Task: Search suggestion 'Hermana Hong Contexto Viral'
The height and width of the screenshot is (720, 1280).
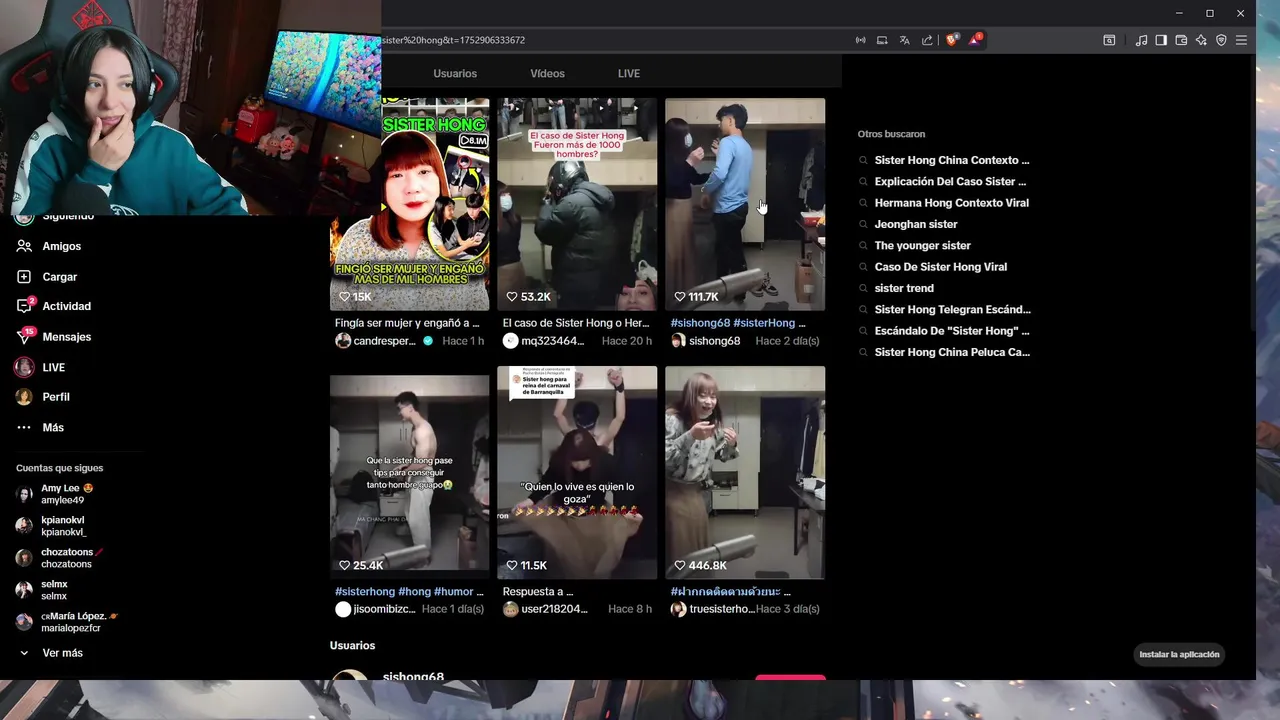Action: (951, 203)
